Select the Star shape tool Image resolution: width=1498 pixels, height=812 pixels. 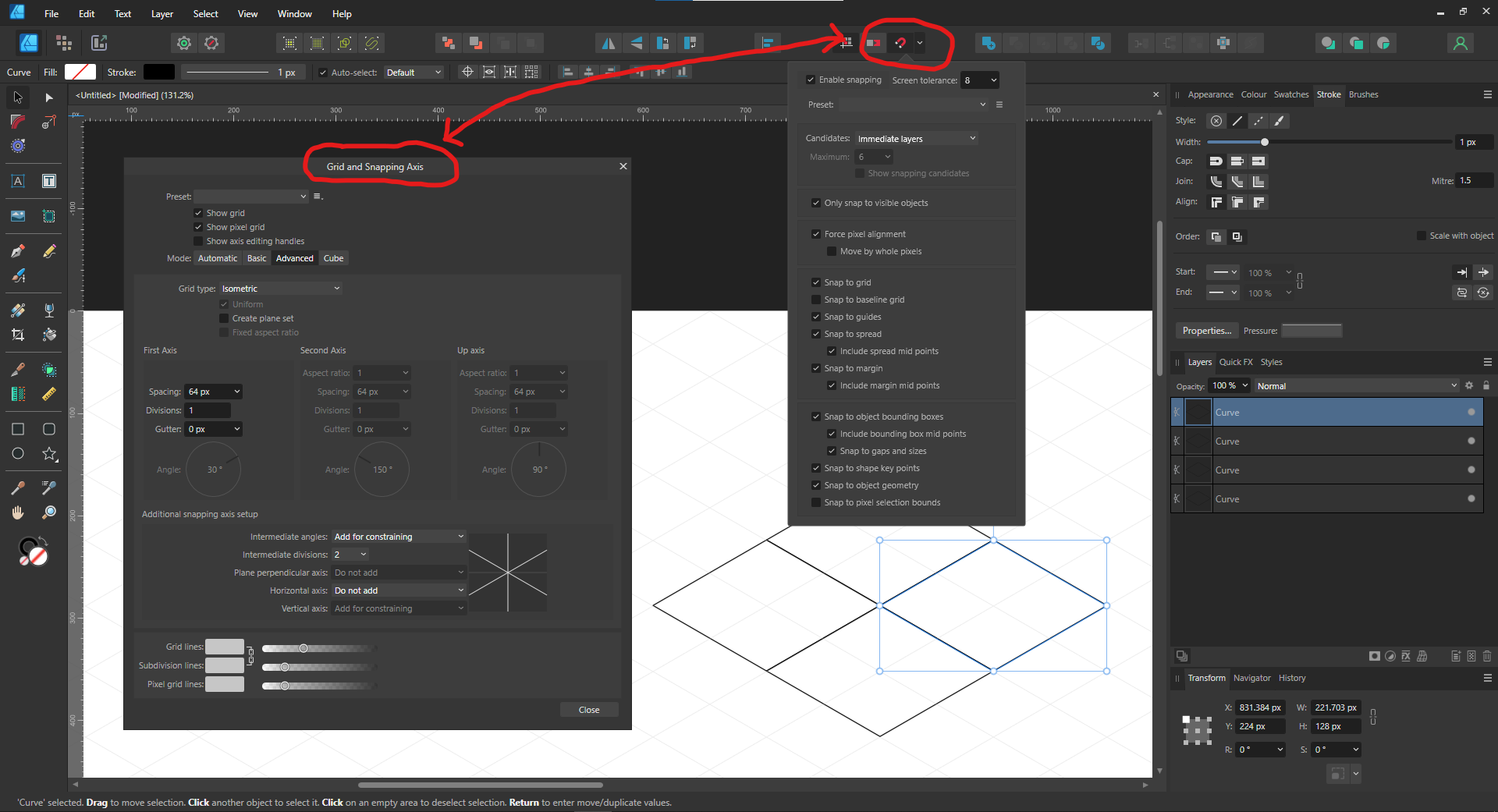(x=49, y=453)
